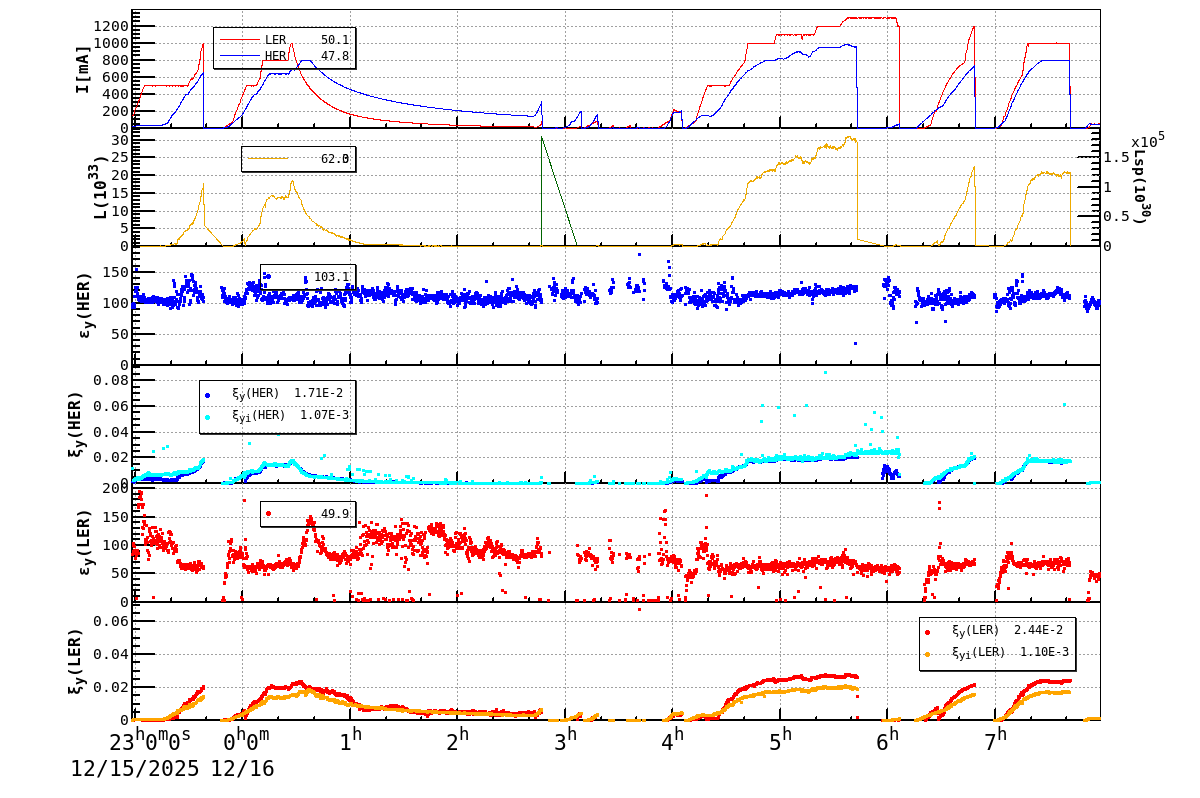Click the εy(HER) vertical axis title
This screenshot has width=1200, height=798.
tap(86, 304)
